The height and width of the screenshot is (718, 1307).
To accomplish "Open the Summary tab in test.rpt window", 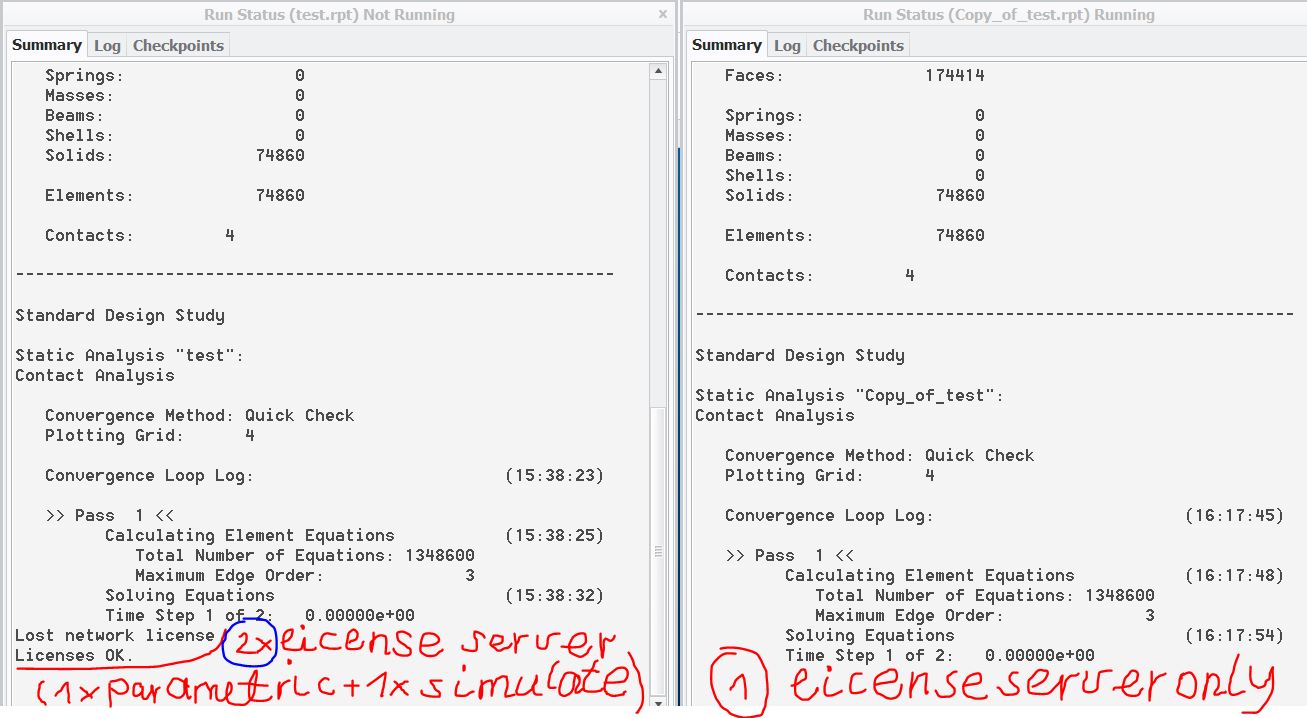I will [x=47, y=45].
